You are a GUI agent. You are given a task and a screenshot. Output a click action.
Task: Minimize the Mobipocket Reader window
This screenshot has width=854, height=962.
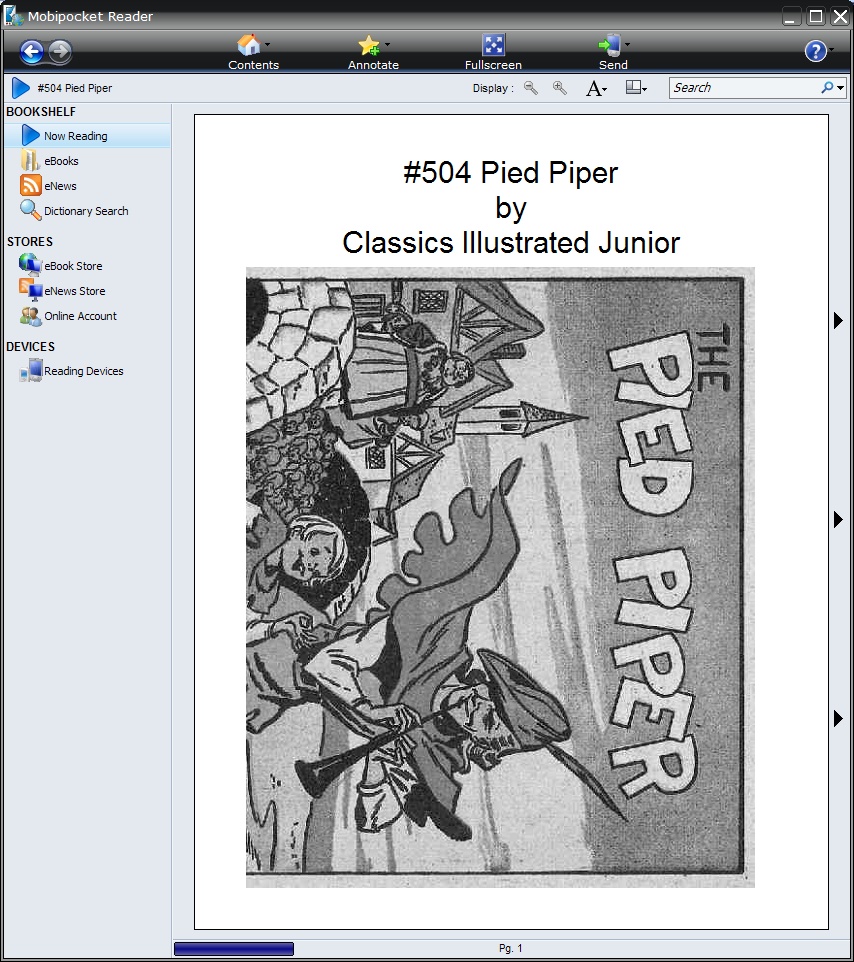(x=791, y=17)
